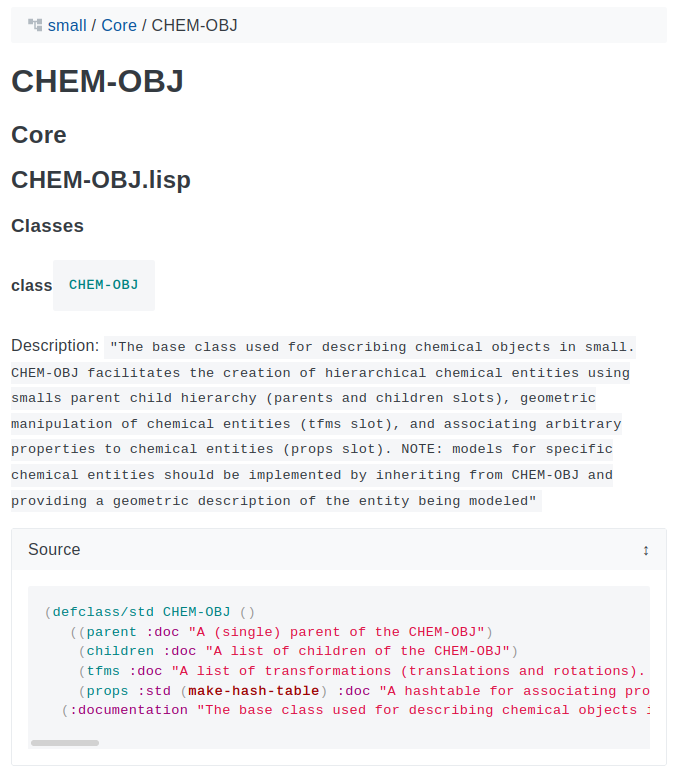Click the CHEM-OBJ class name badge
This screenshot has width=678, height=774.
click(x=104, y=285)
